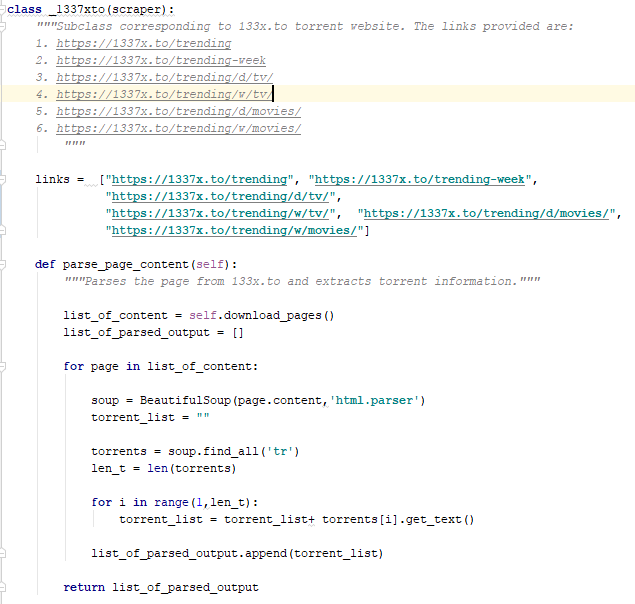The width and height of the screenshot is (635, 604).
Task: Click the 'for page in list_of_content:' line
Action: [x=160, y=367]
